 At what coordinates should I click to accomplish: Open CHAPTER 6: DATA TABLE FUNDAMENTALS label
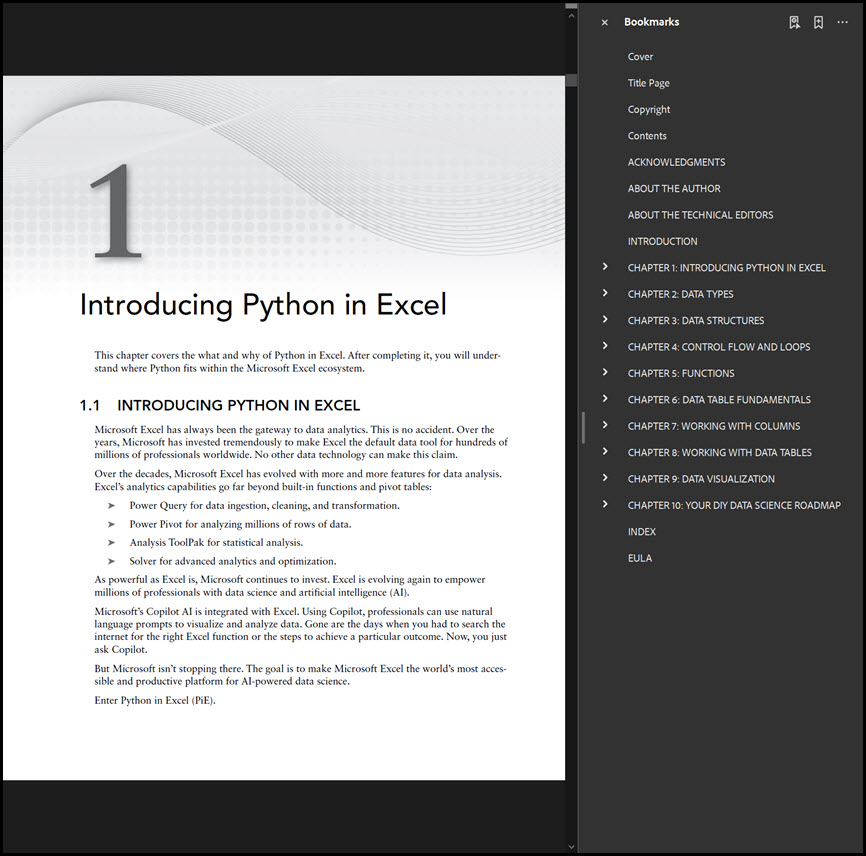(719, 400)
